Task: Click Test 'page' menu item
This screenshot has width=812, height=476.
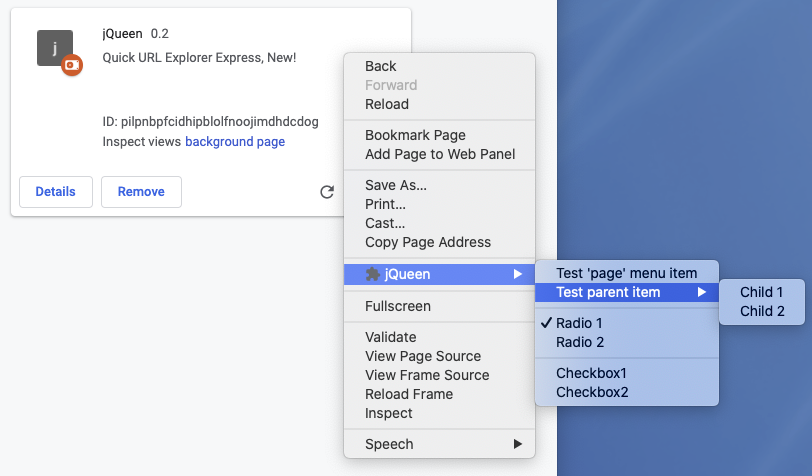Action: (x=626, y=273)
